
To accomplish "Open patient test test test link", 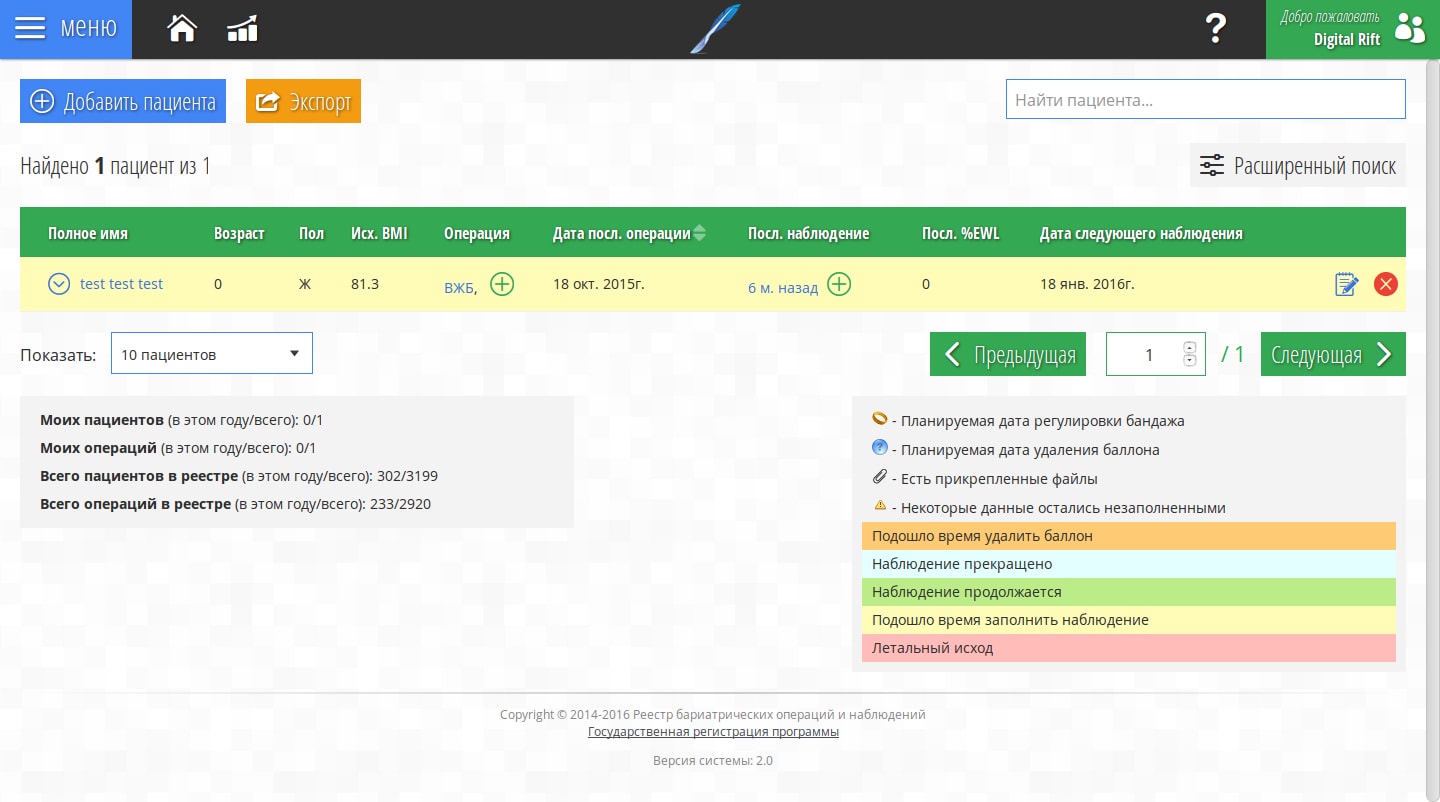I will [121, 284].
